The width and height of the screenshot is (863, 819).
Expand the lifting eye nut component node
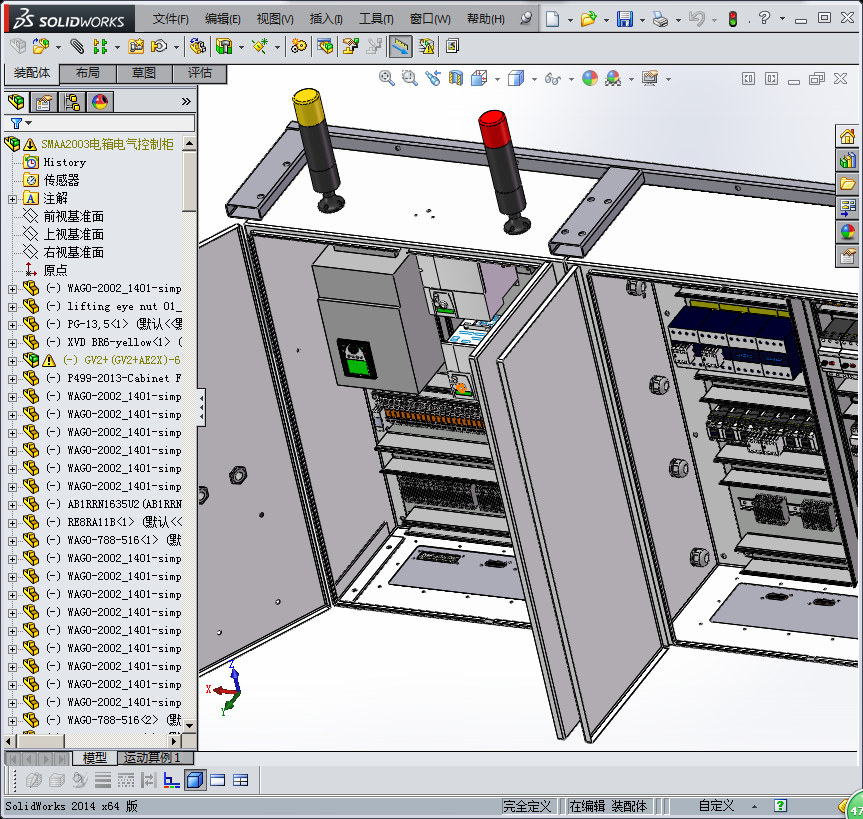[12, 306]
